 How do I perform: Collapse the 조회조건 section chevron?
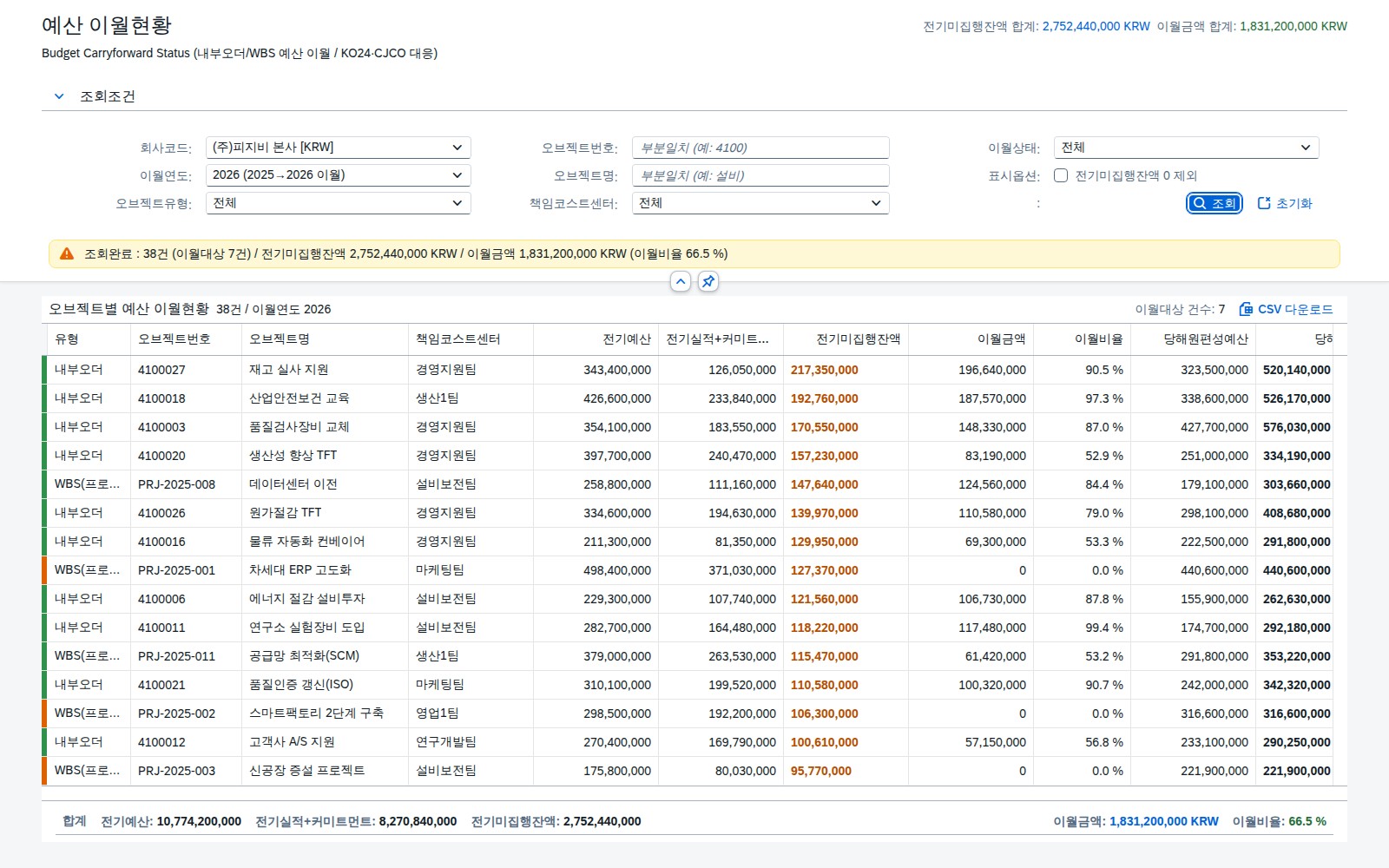click(59, 96)
